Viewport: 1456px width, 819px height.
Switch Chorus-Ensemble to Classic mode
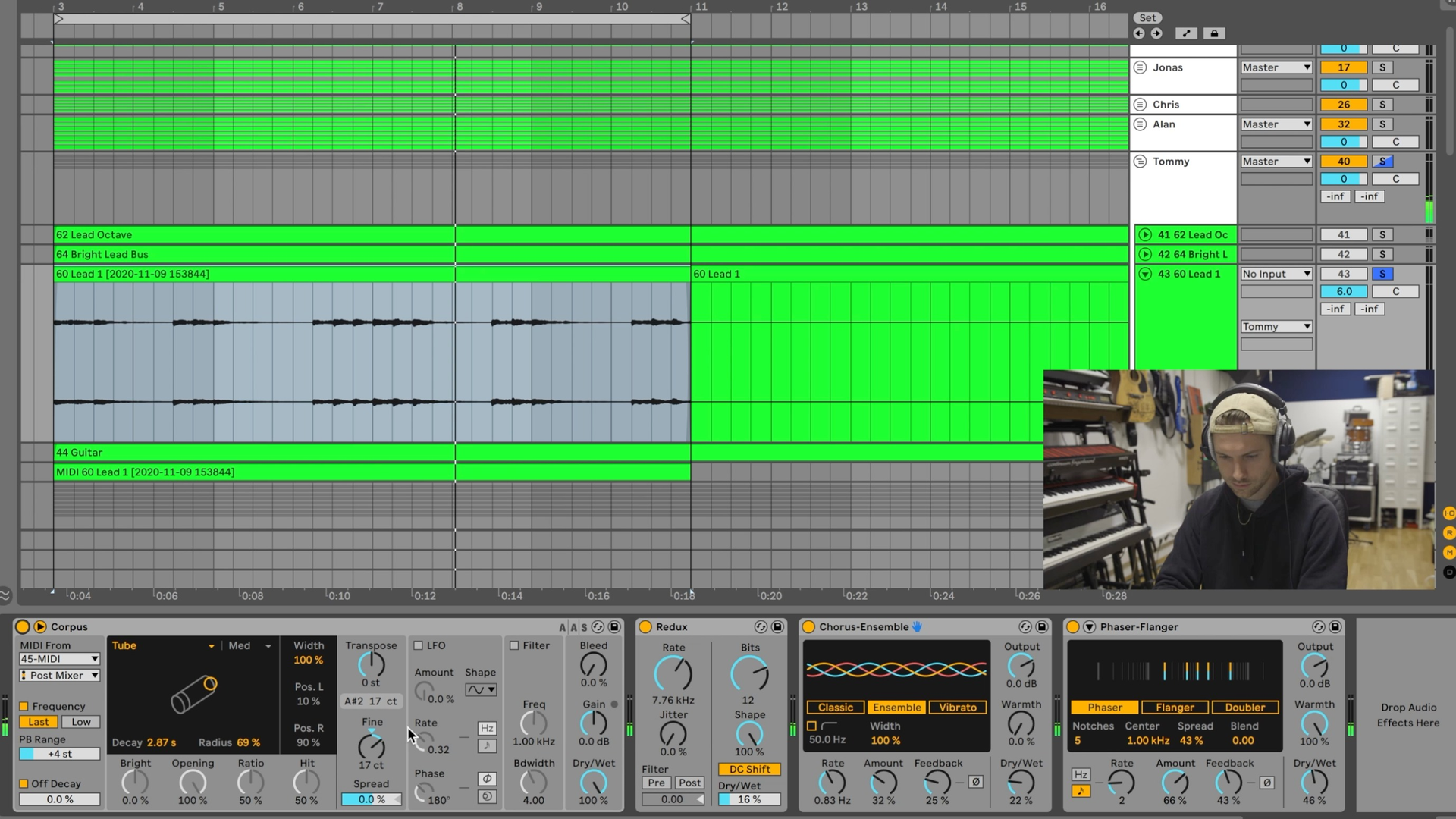click(x=836, y=708)
